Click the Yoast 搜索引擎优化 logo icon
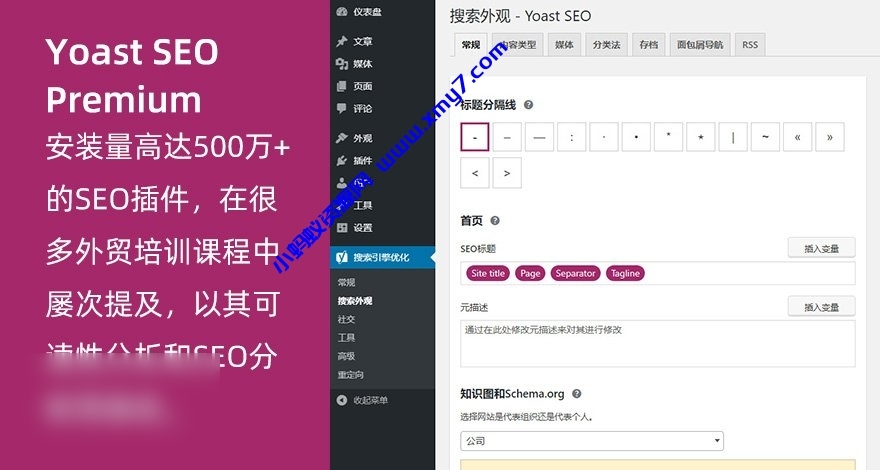The width and height of the screenshot is (880, 470). point(342,257)
